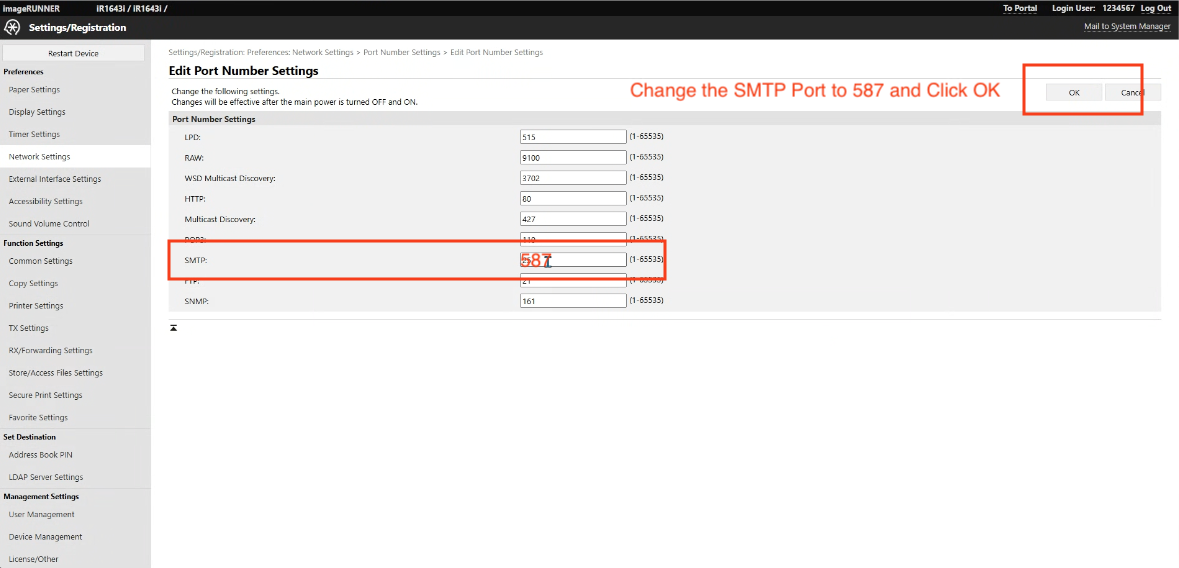Focus the HTTP port input box
This screenshot has height=568, width=1179.
click(x=573, y=198)
